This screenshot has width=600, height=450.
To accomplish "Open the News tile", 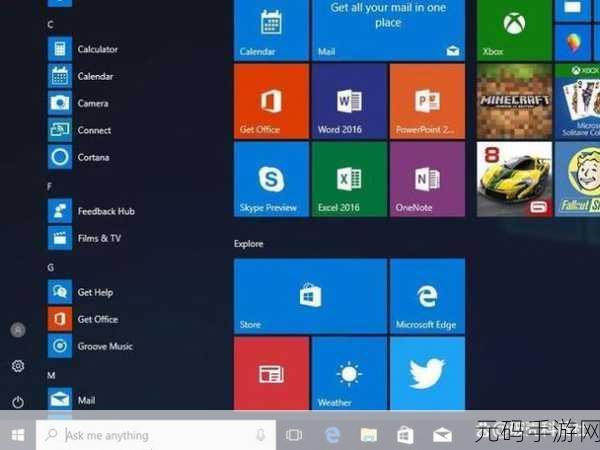I will click(271, 373).
